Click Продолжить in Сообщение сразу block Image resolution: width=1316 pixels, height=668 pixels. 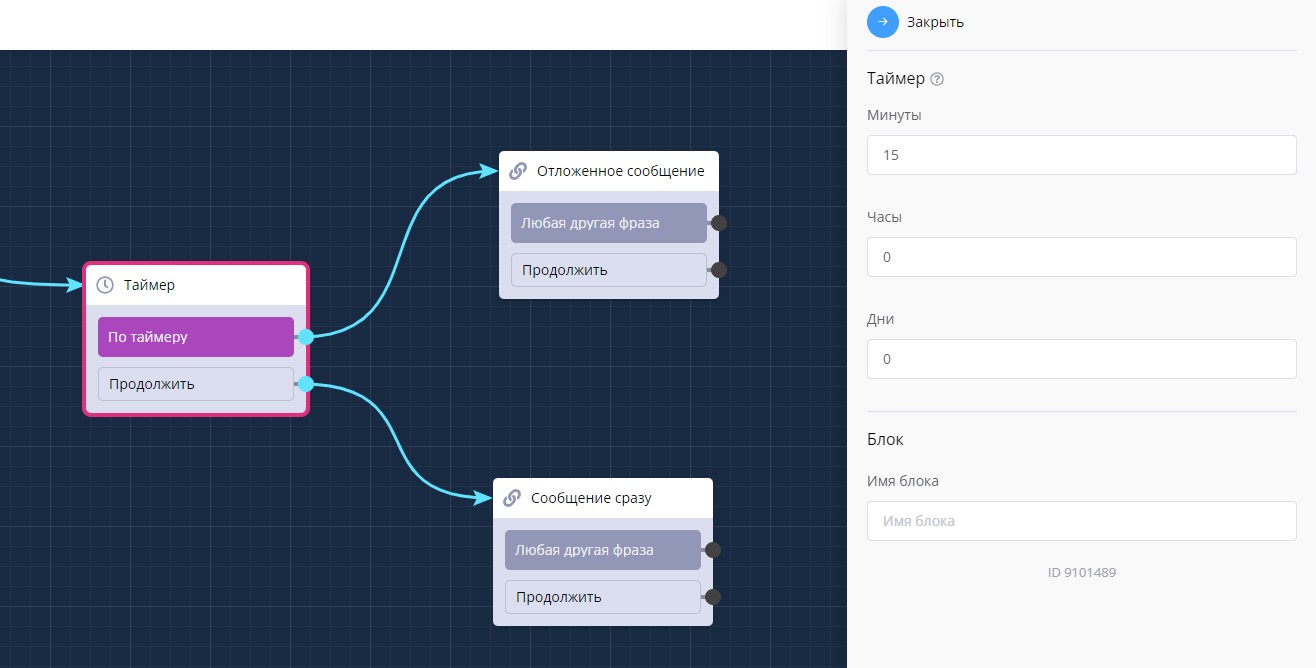[602, 597]
